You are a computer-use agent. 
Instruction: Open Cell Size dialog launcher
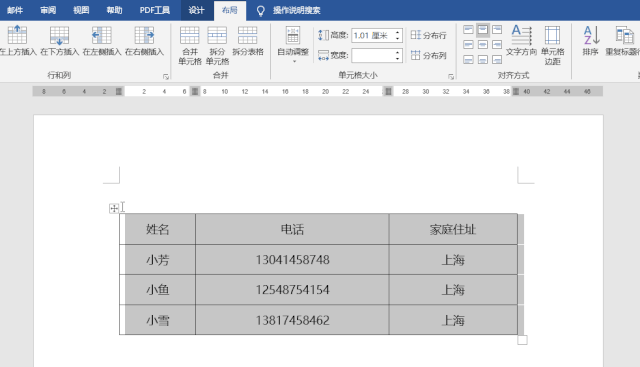pos(451,76)
